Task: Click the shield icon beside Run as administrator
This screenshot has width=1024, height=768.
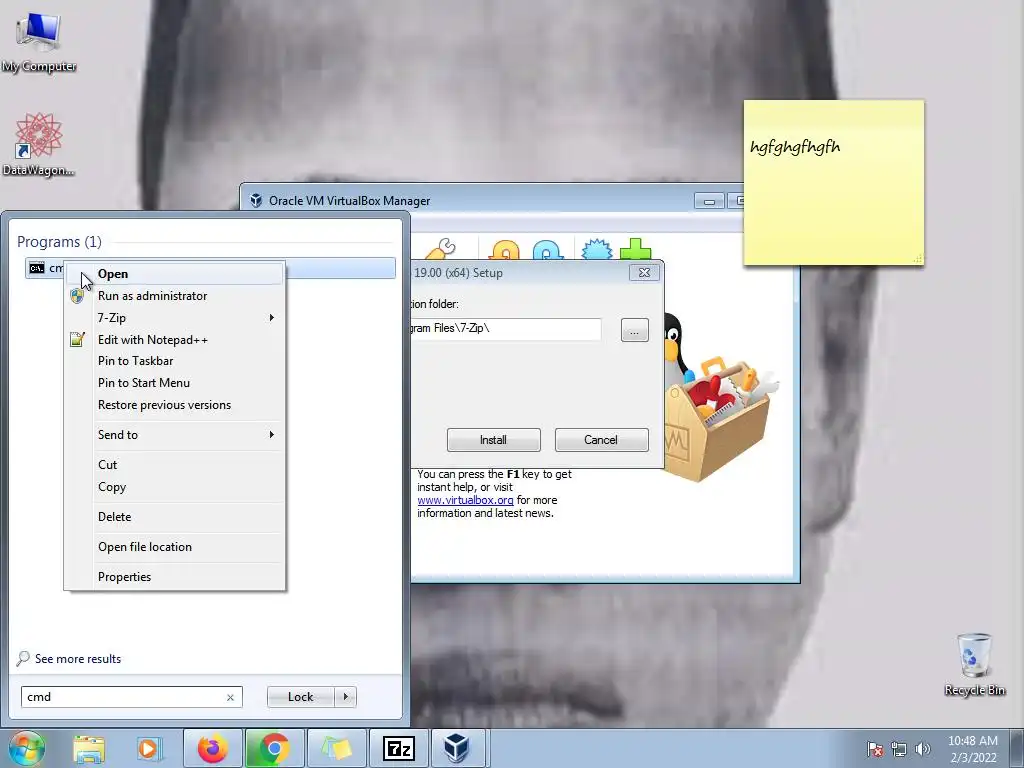Action: (77, 296)
